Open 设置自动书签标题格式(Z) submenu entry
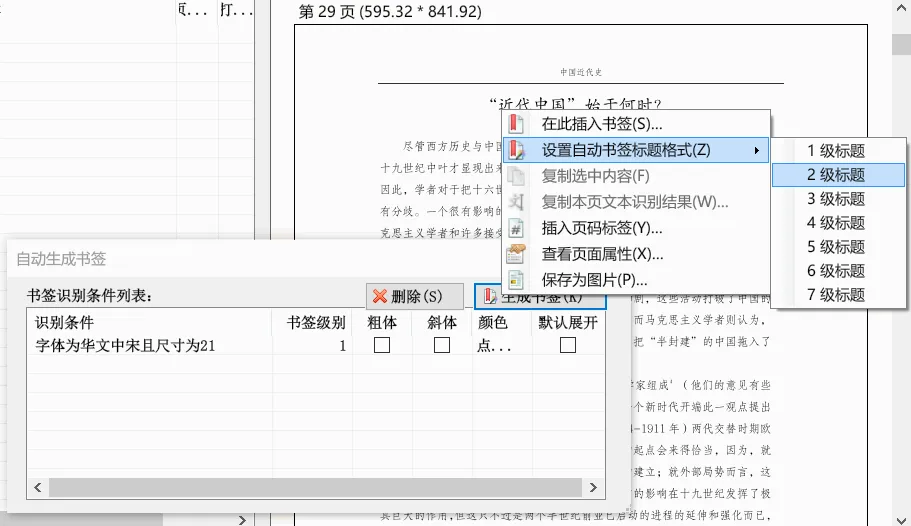This screenshot has width=911, height=526. pos(636,150)
